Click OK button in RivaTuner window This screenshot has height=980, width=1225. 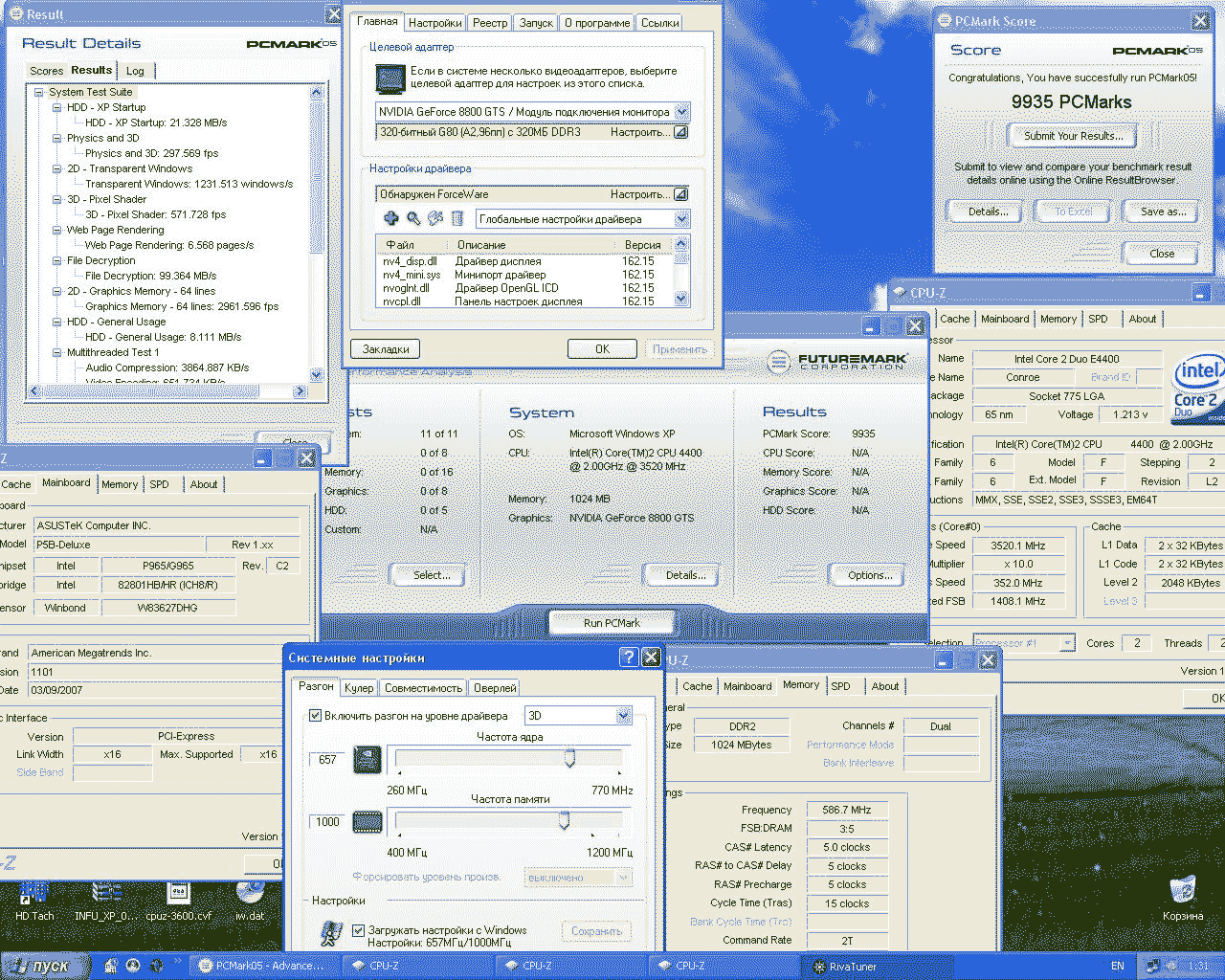(x=602, y=349)
